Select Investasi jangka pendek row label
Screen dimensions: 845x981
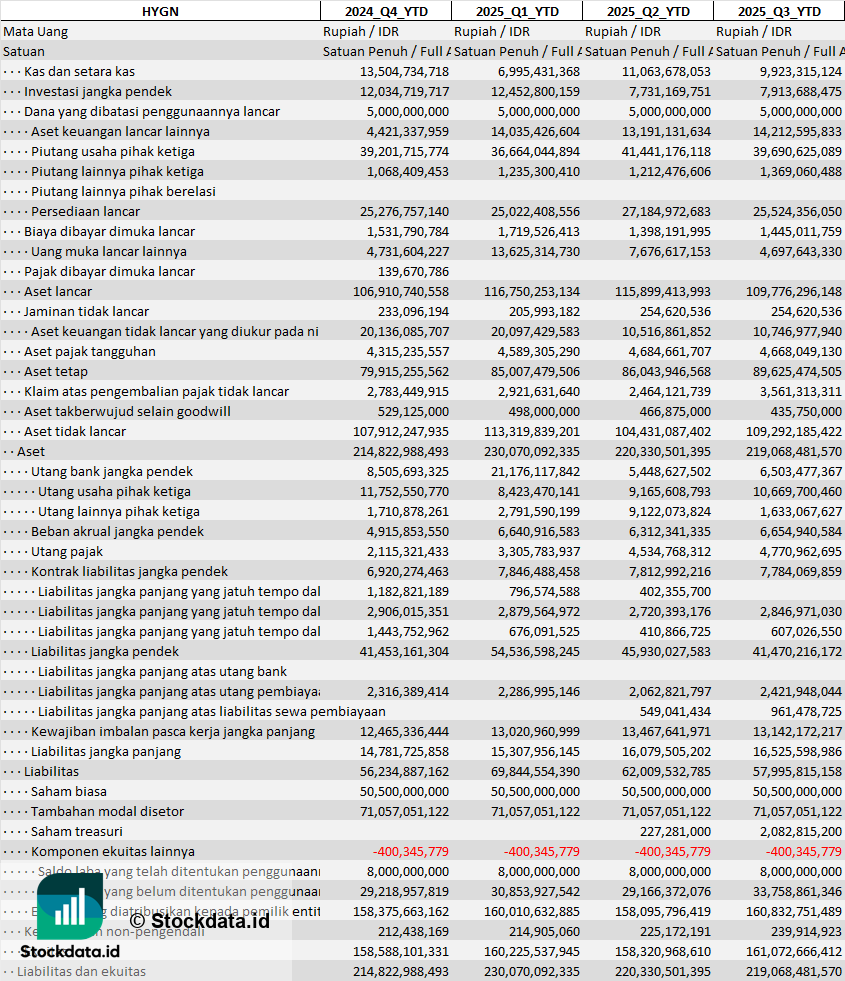tap(98, 91)
